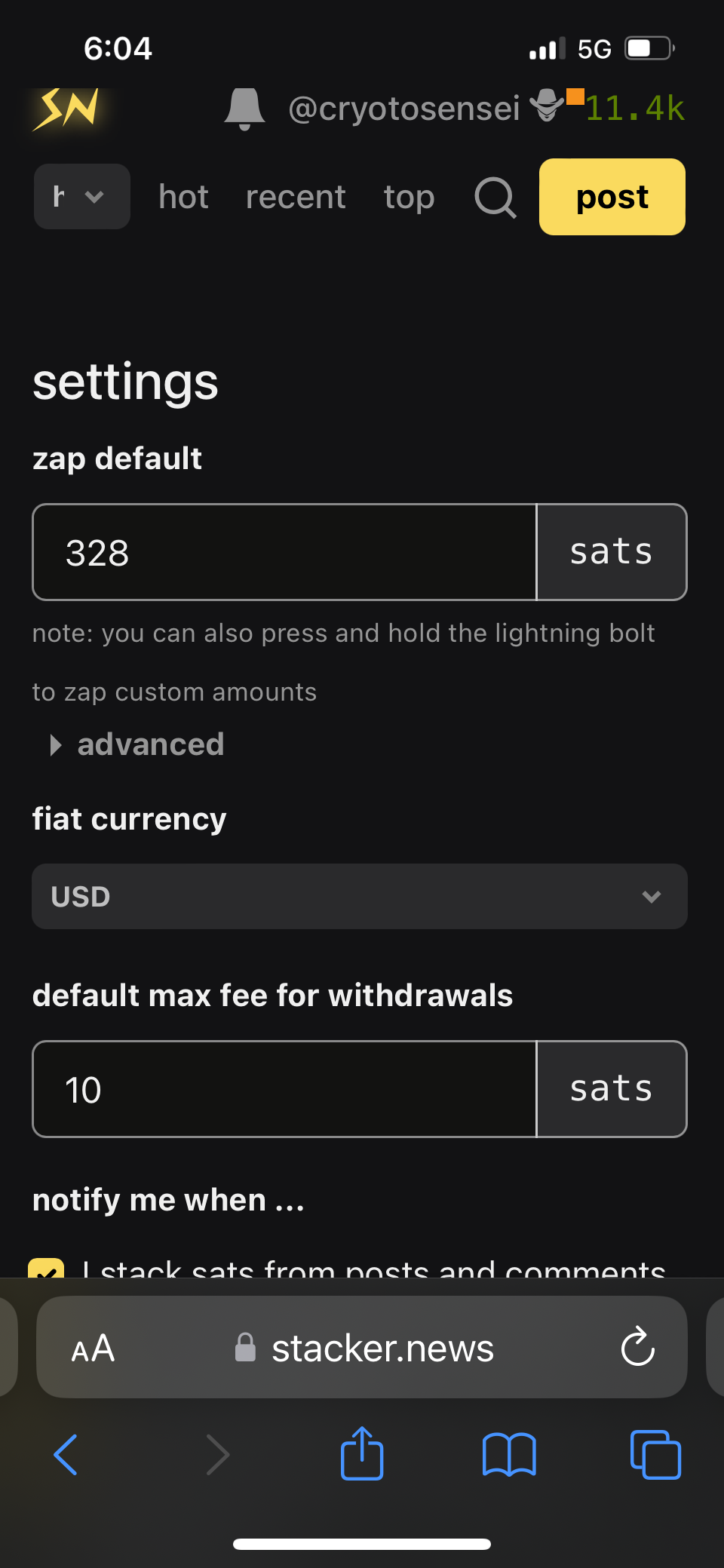This screenshot has height=1568, width=724.
Task: Tap the 11.4k sats wallet balance
Action: 634,109
